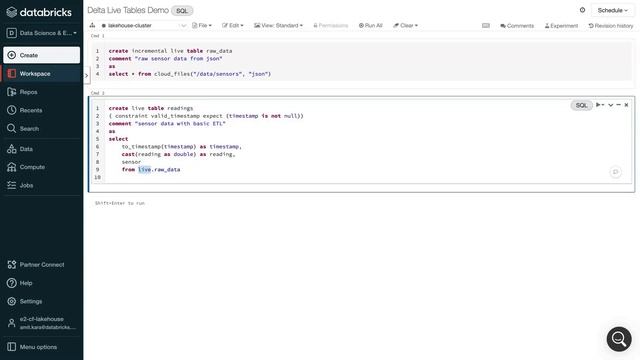Open the cell 2 actions chevron menu
640x360 pixels.
tap(611, 105)
